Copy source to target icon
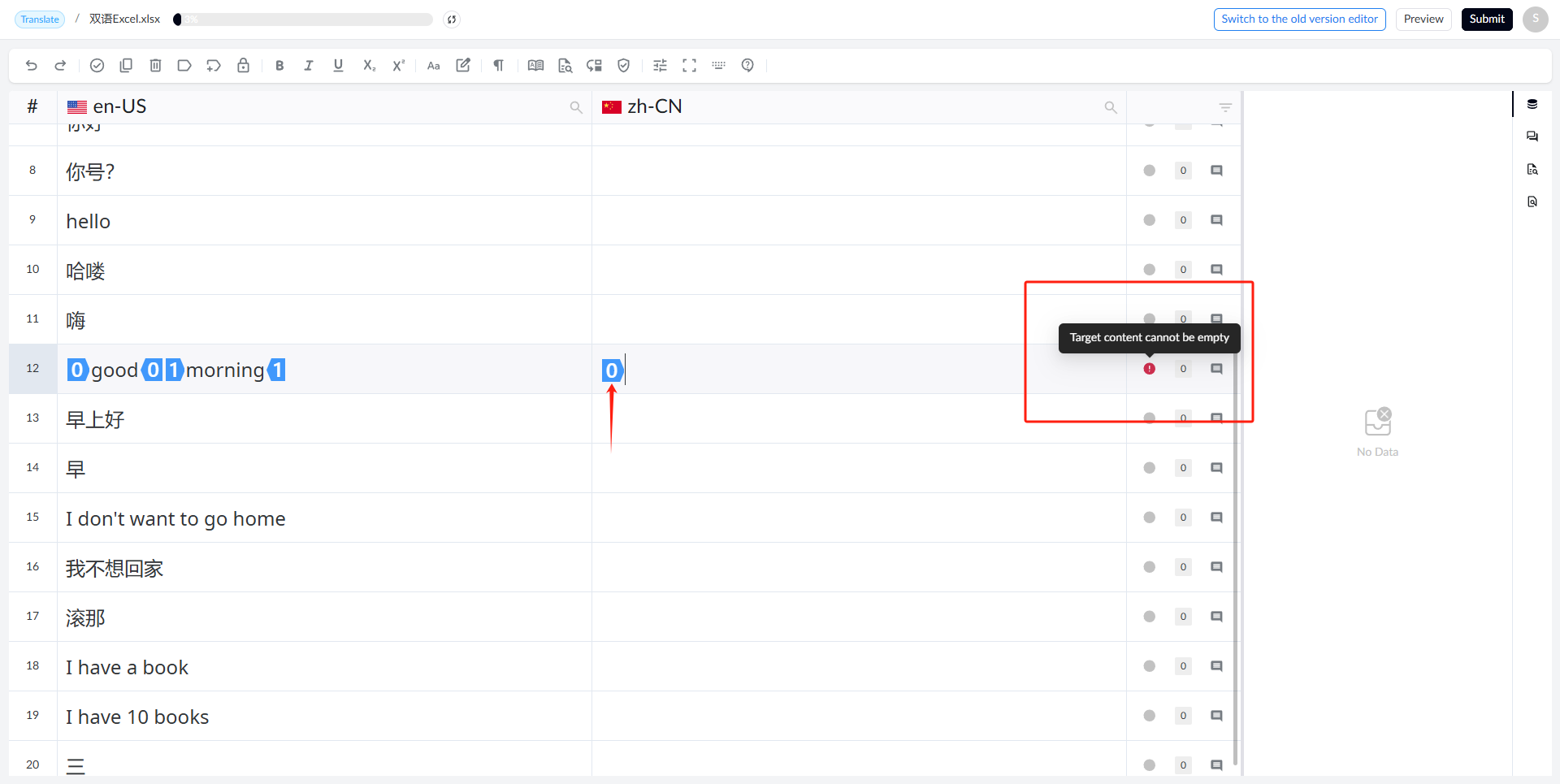1560x784 pixels. 126,65
